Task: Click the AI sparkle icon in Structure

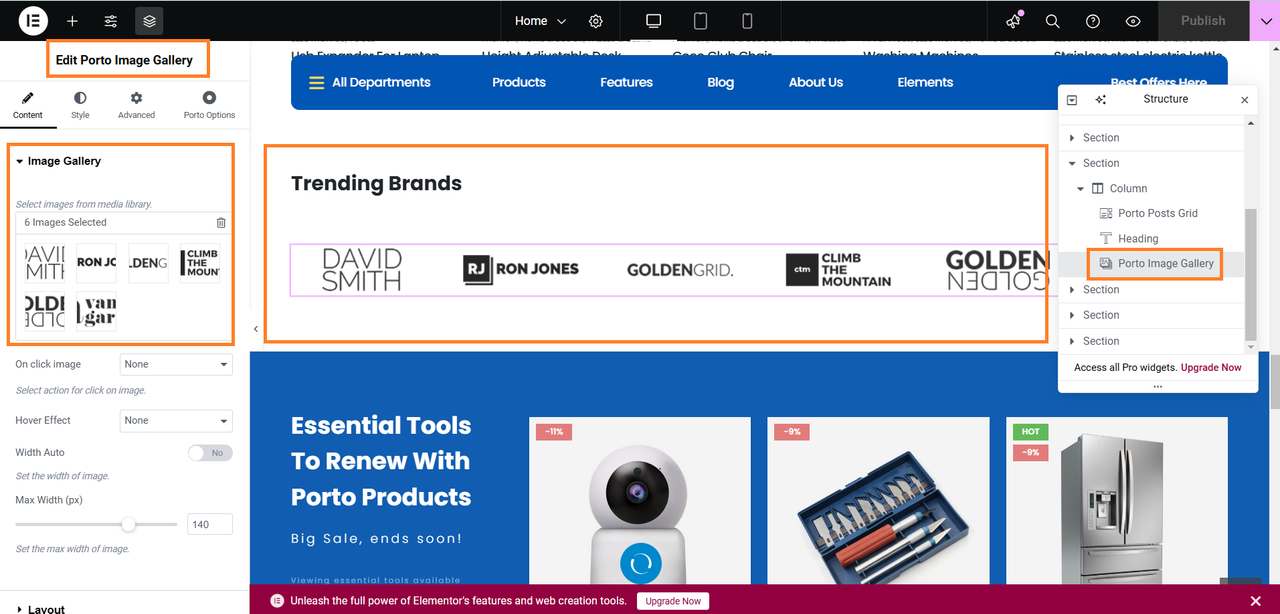Action: coord(1101,100)
